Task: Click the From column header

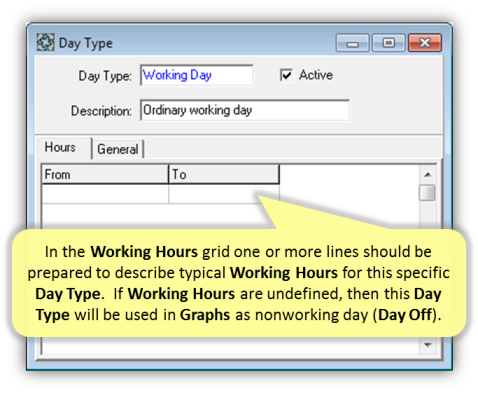Action: click(105, 174)
